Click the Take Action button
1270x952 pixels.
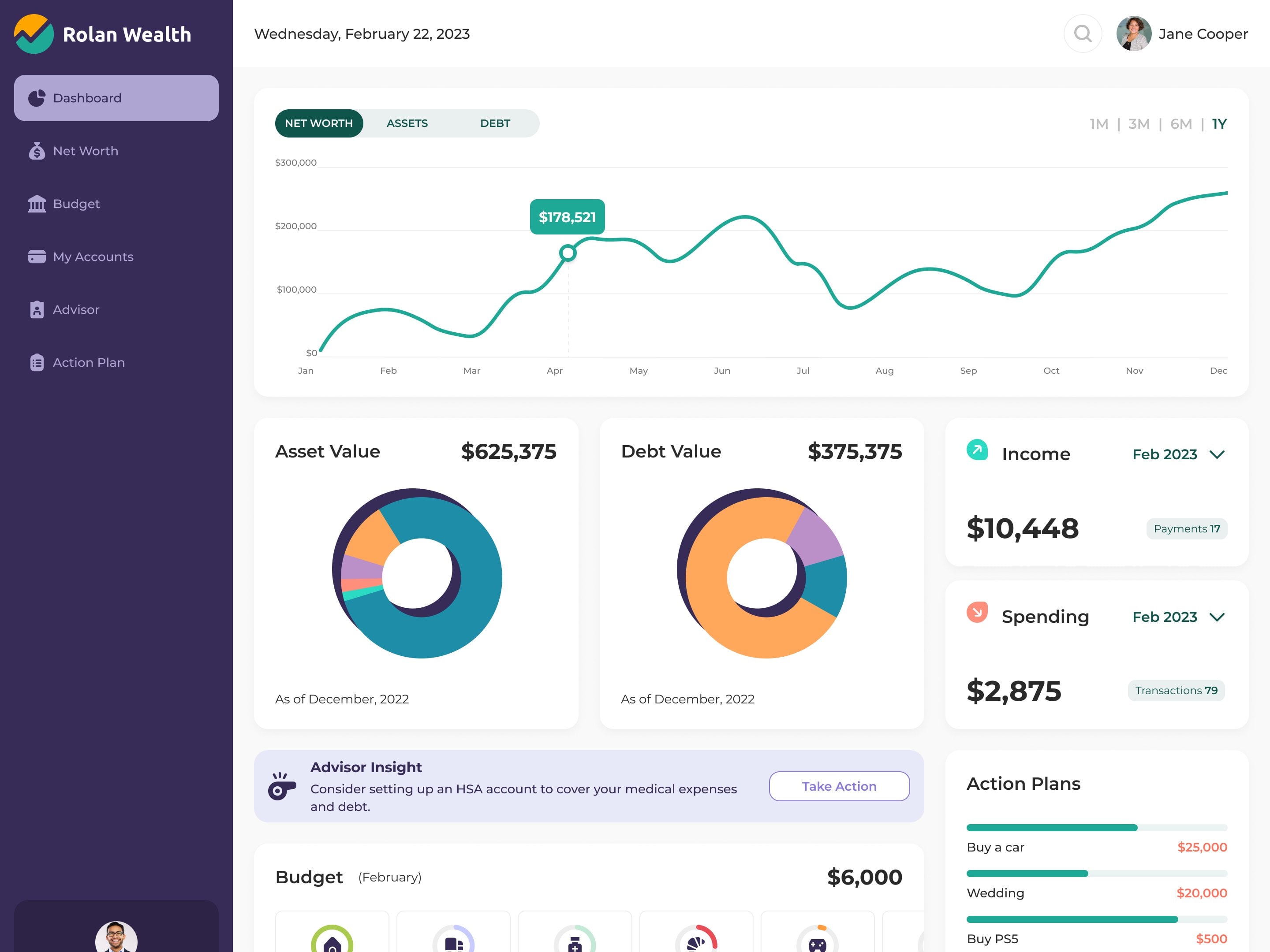pyautogui.click(x=839, y=786)
